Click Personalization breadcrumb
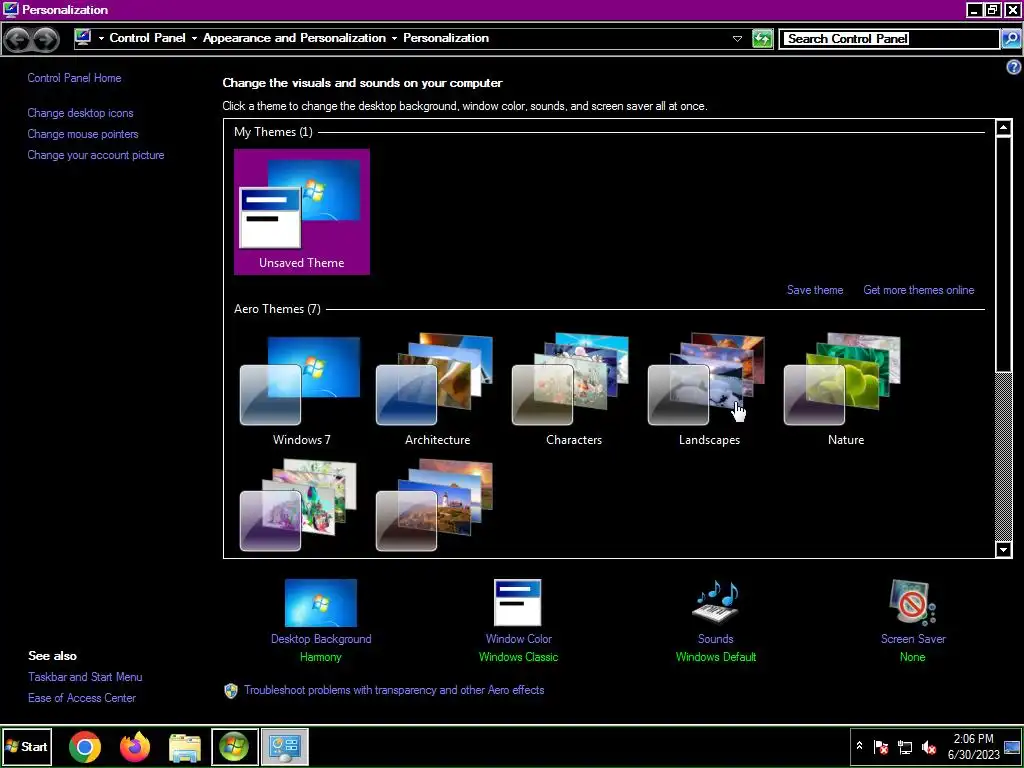The height and width of the screenshot is (768, 1024). click(x=446, y=38)
